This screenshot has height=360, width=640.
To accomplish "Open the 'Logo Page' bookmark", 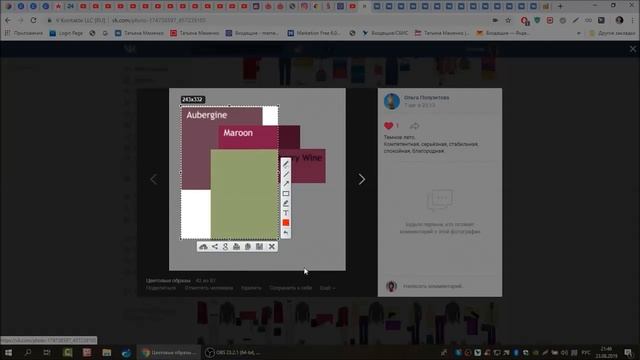I will [x=67, y=33].
